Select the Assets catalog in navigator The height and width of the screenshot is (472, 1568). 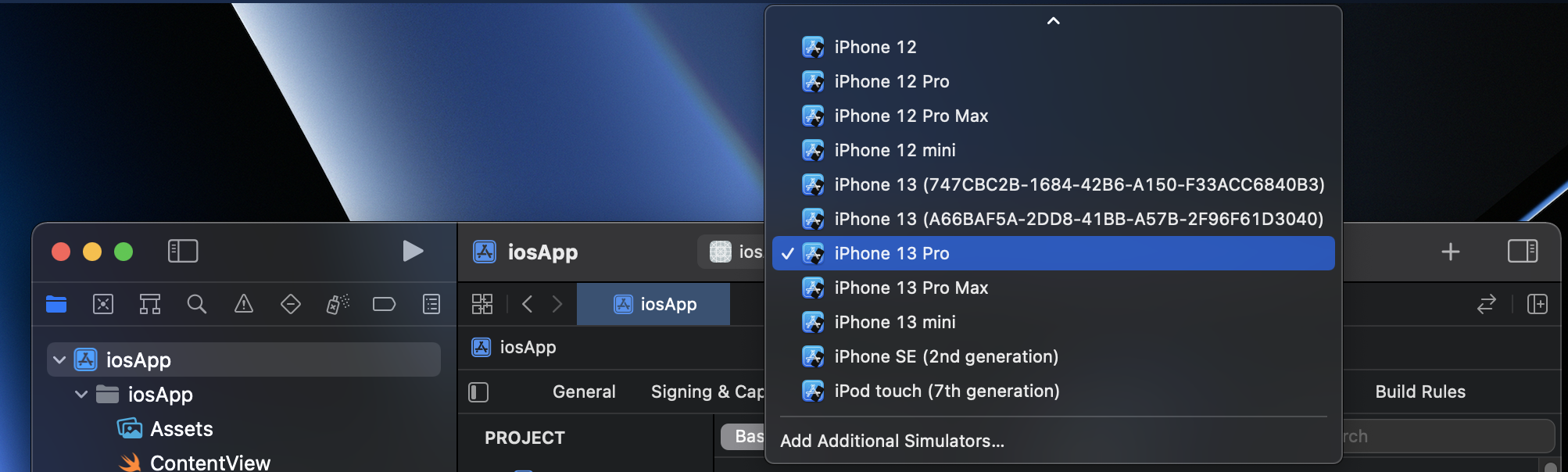click(x=181, y=429)
